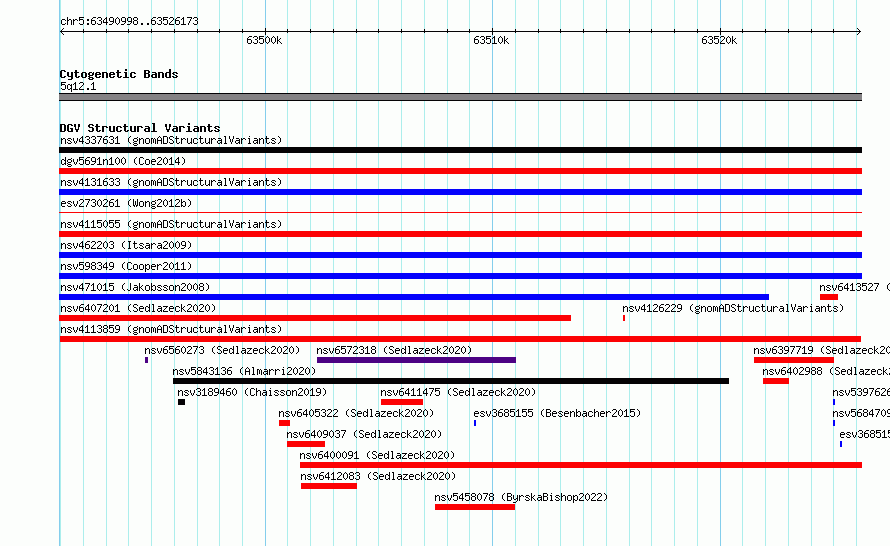Open nsv4126229 (gnomADStructuralVariants) label
890x546 pixels.
pos(733,308)
